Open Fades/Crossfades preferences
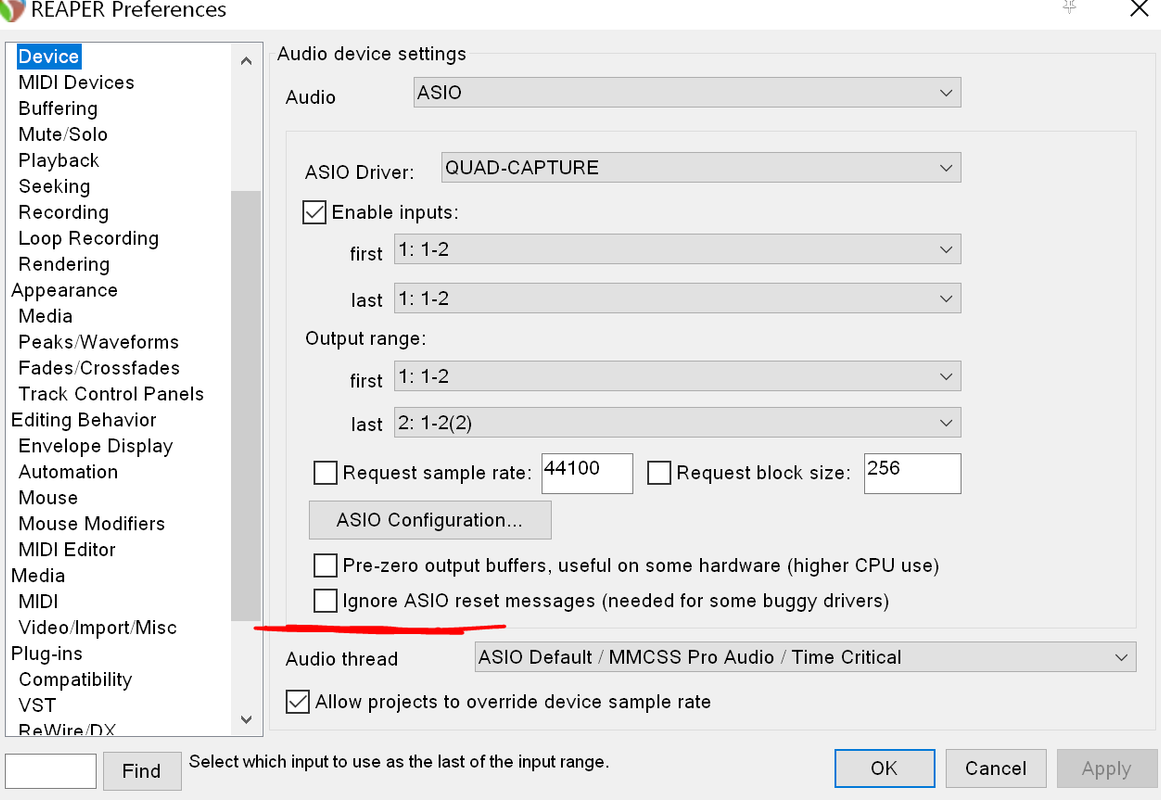This screenshot has width=1161, height=800. (x=99, y=367)
